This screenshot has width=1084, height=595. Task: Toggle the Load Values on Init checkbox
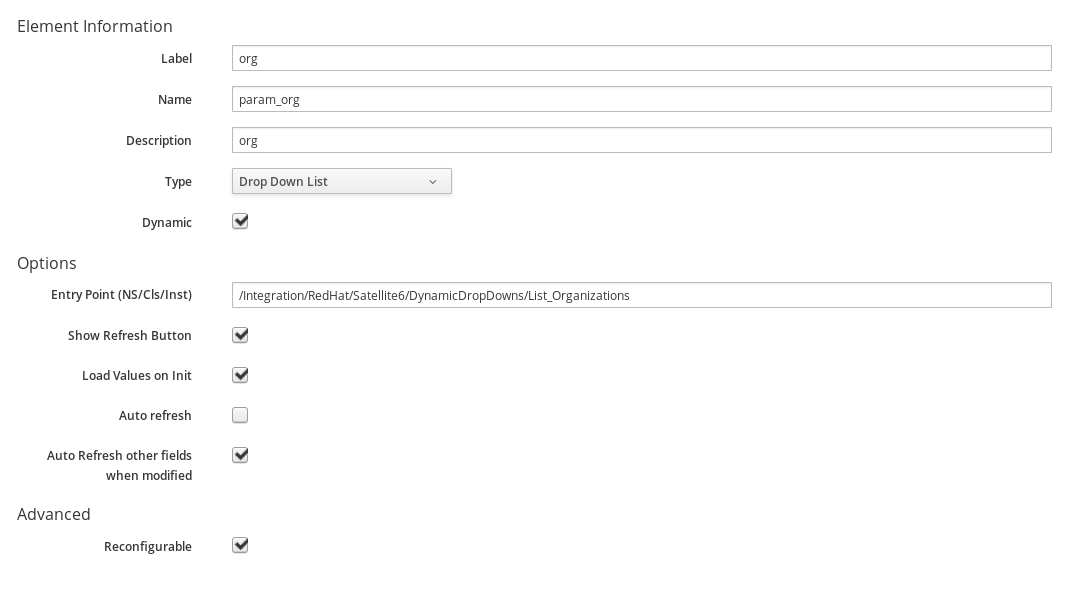[240, 375]
